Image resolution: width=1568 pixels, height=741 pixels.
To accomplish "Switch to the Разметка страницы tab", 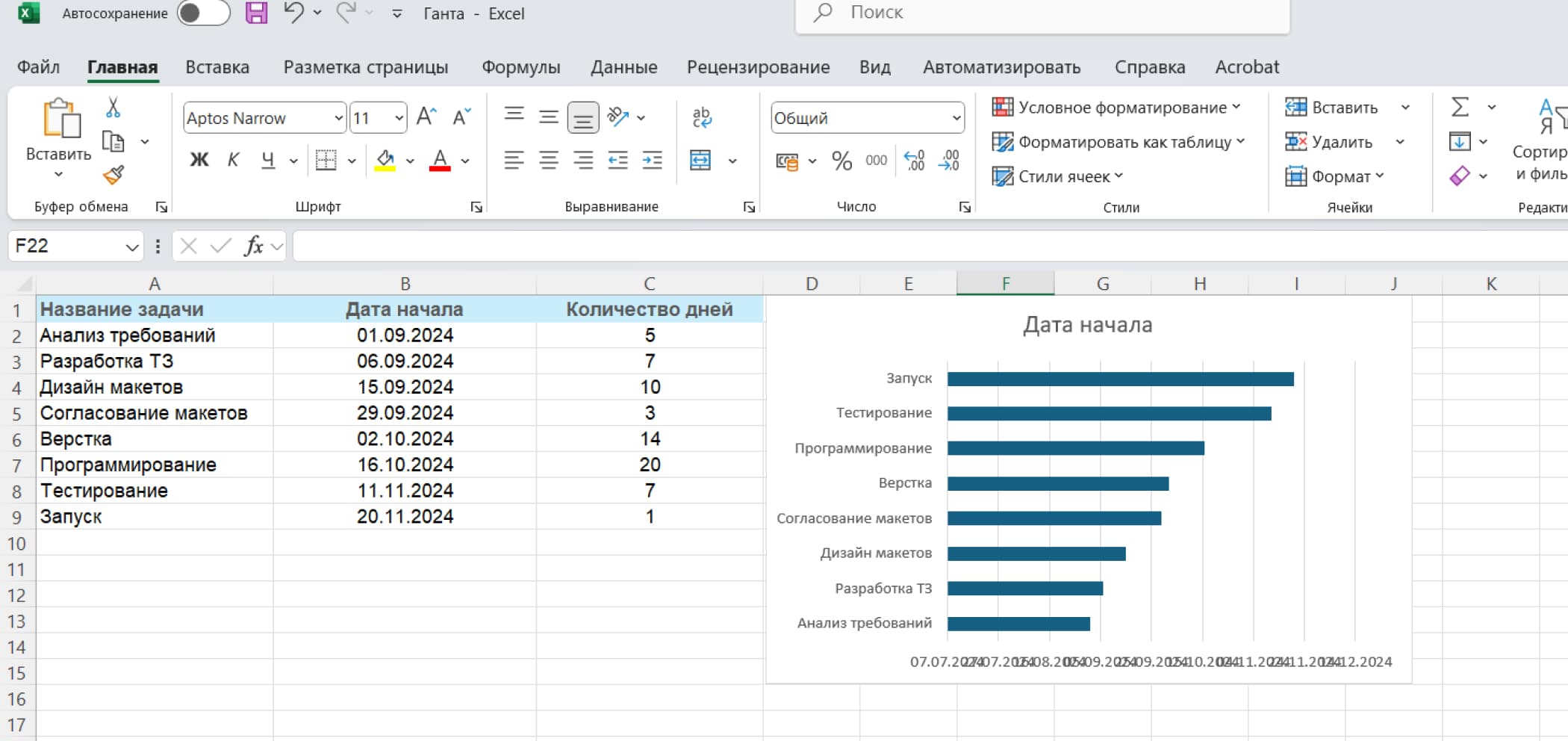I will point(366,67).
